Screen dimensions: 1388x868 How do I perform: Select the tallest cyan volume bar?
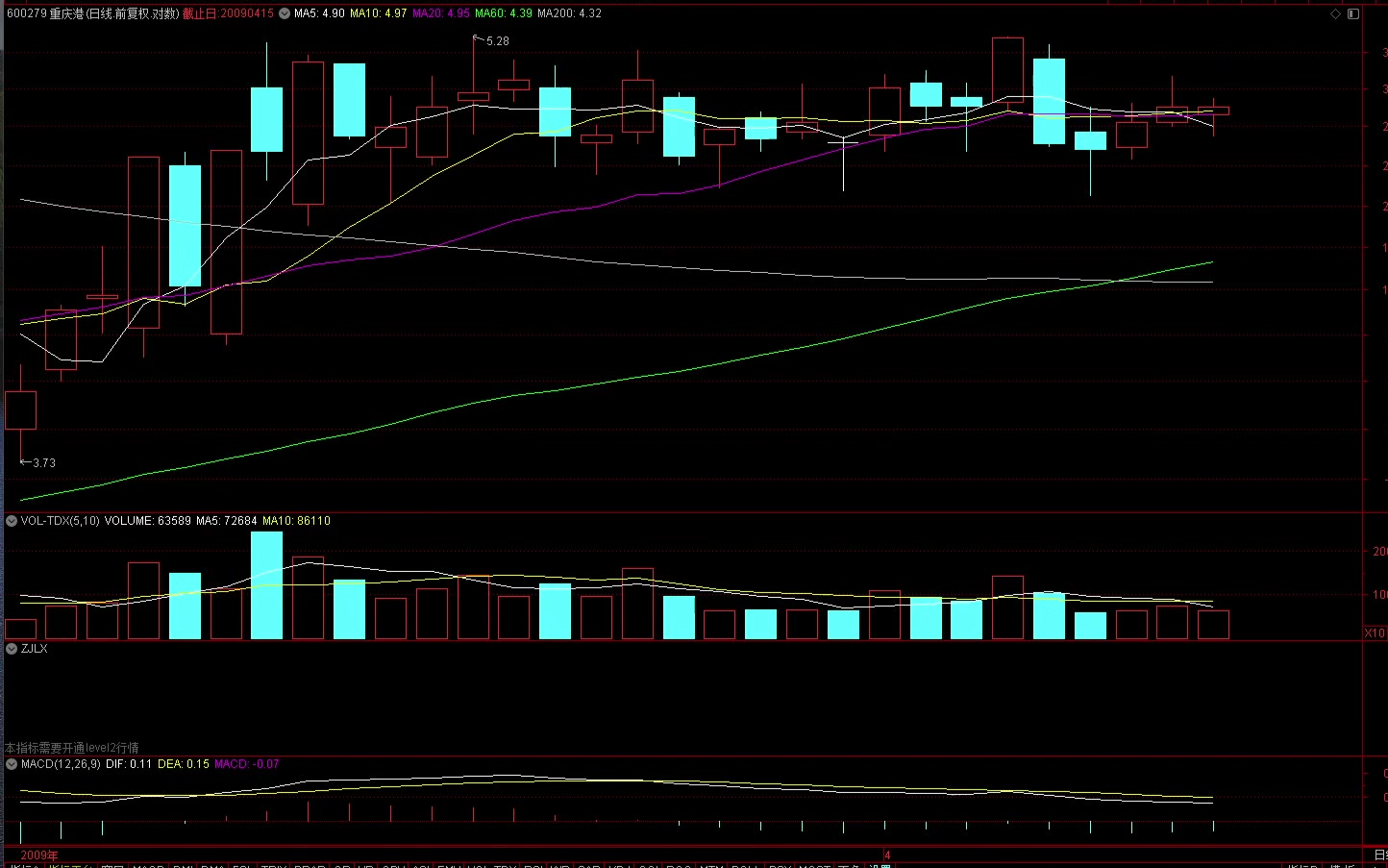[266, 584]
